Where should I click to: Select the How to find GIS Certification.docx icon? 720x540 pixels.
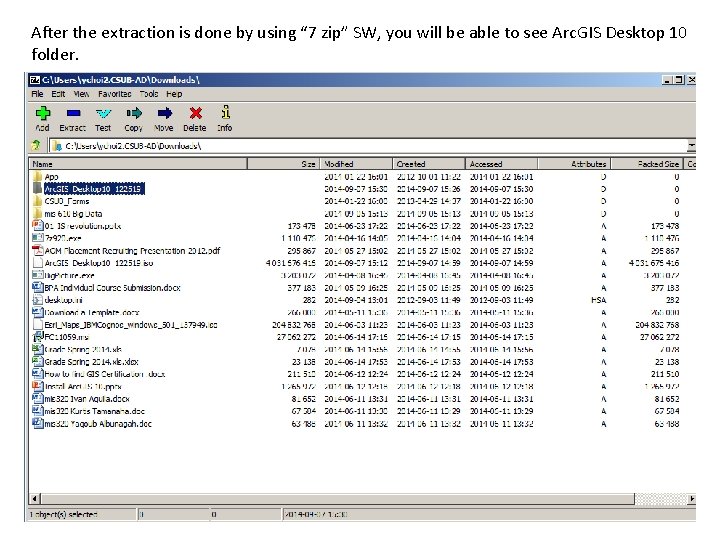pos(38,374)
